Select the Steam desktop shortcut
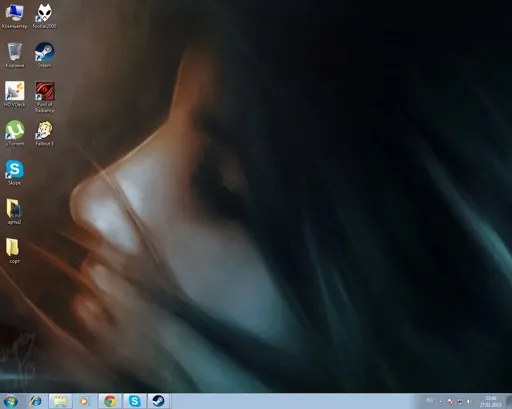This screenshot has width=512, height=409. pos(44,55)
